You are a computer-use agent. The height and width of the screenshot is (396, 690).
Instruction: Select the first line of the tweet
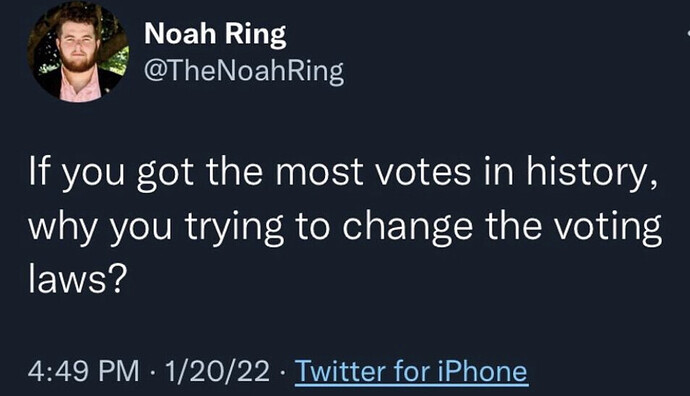[x=343, y=172]
